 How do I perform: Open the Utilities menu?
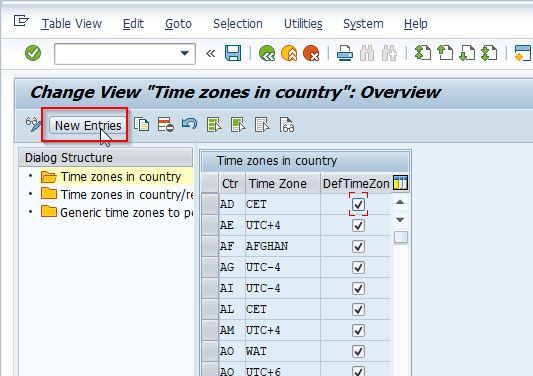click(303, 24)
